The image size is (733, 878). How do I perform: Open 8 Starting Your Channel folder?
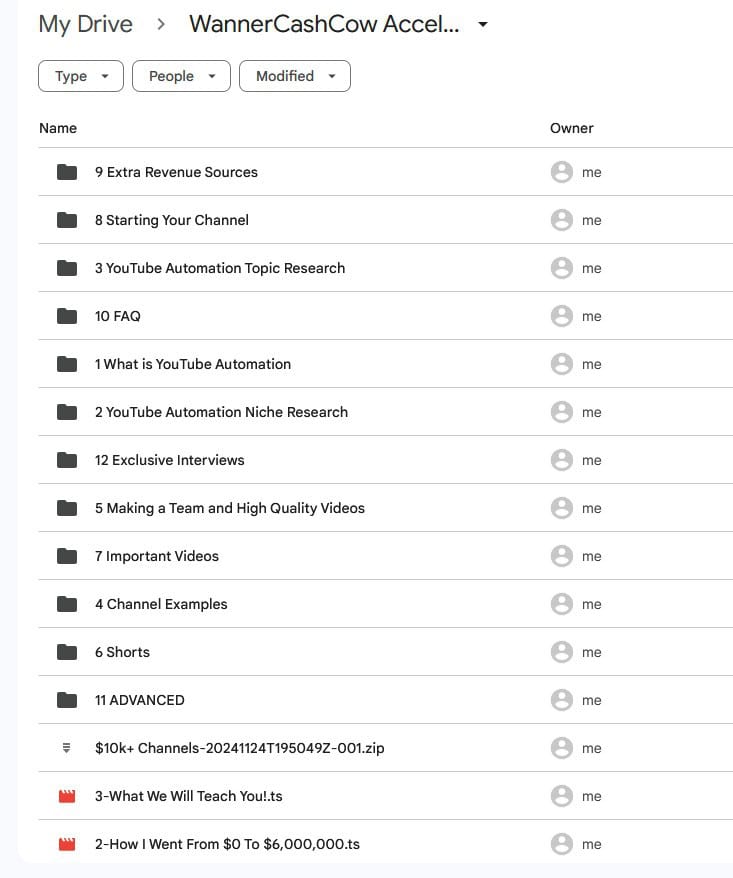pos(172,220)
